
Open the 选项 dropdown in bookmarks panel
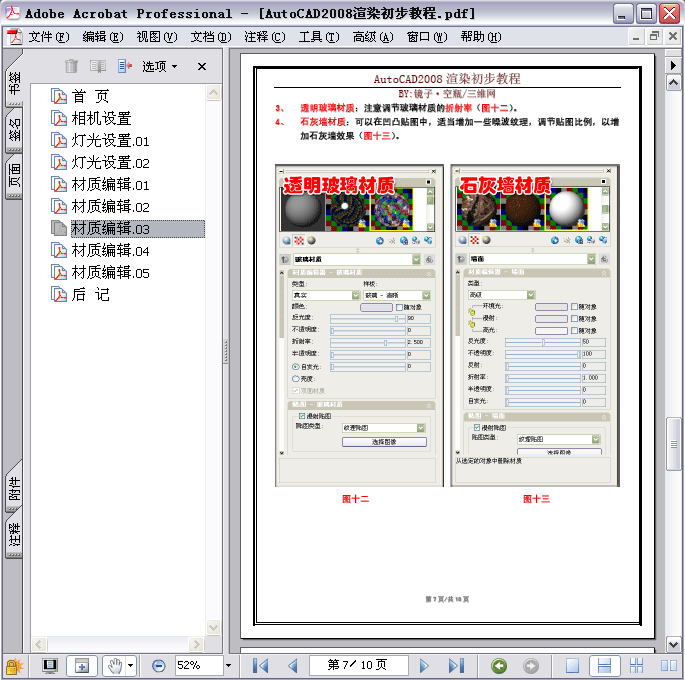pyautogui.click(x=159, y=66)
